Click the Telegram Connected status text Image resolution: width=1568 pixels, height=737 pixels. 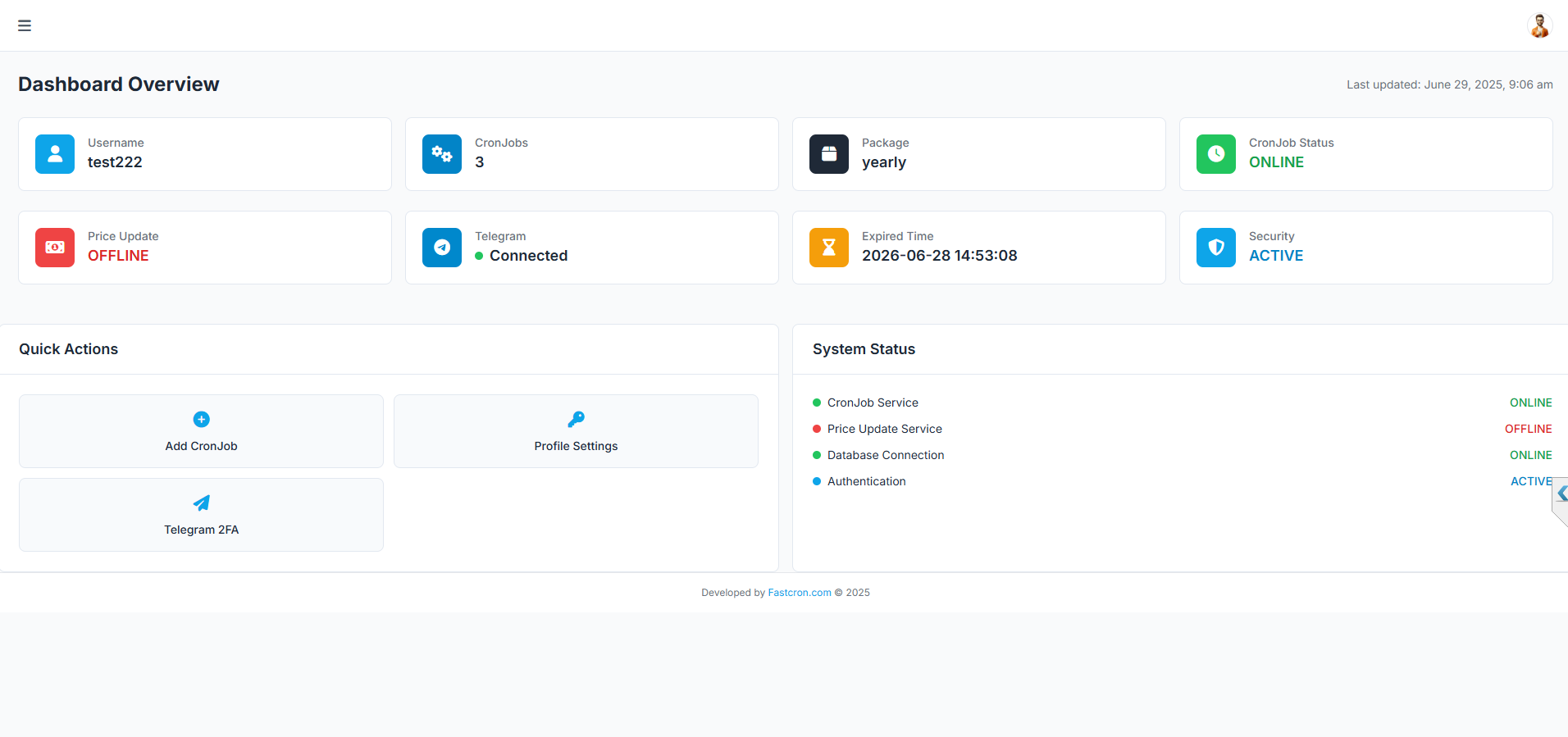(528, 256)
